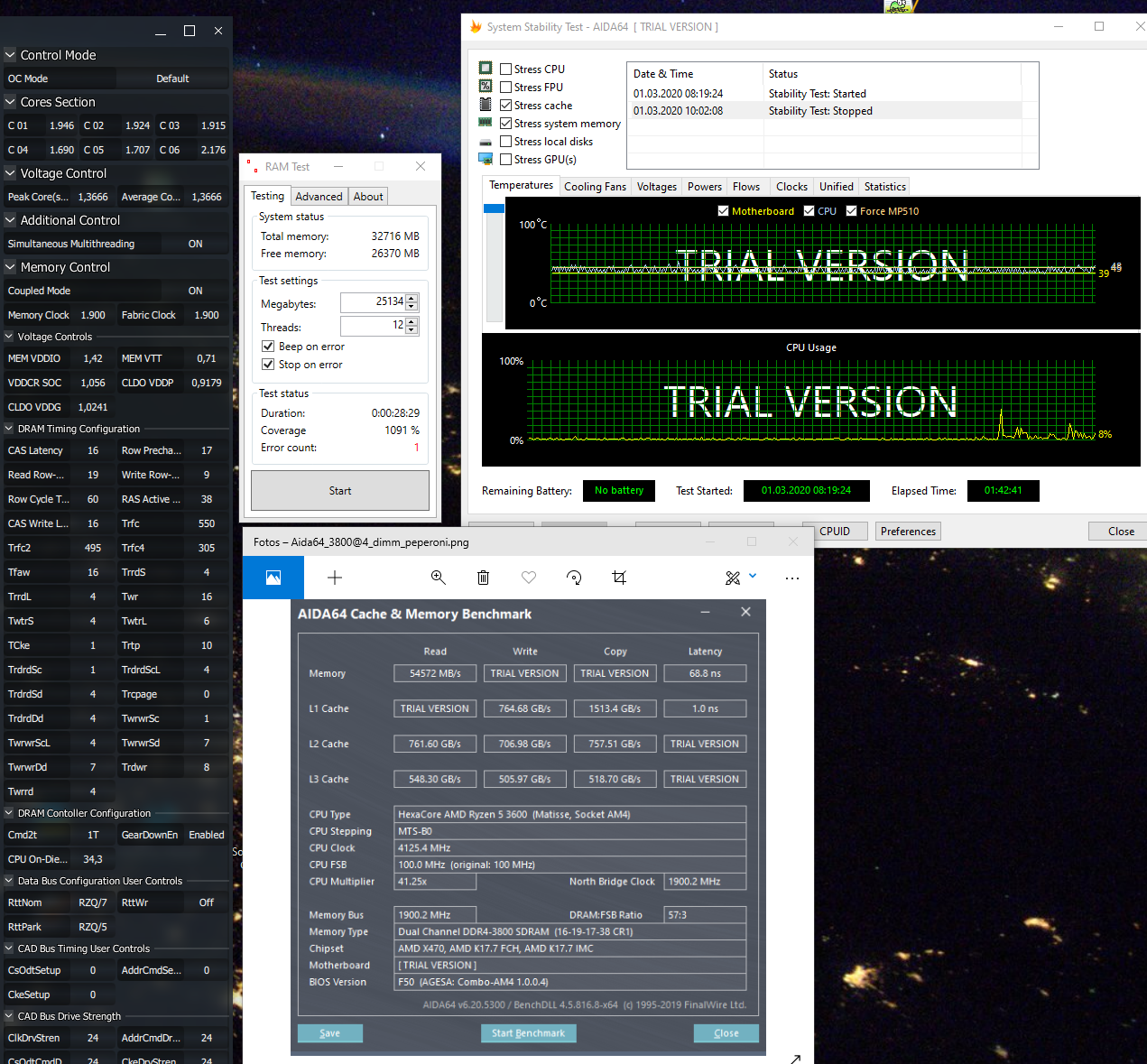Open the crop tool in Fotos
This screenshot has width=1147, height=1064.
(x=619, y=578)
